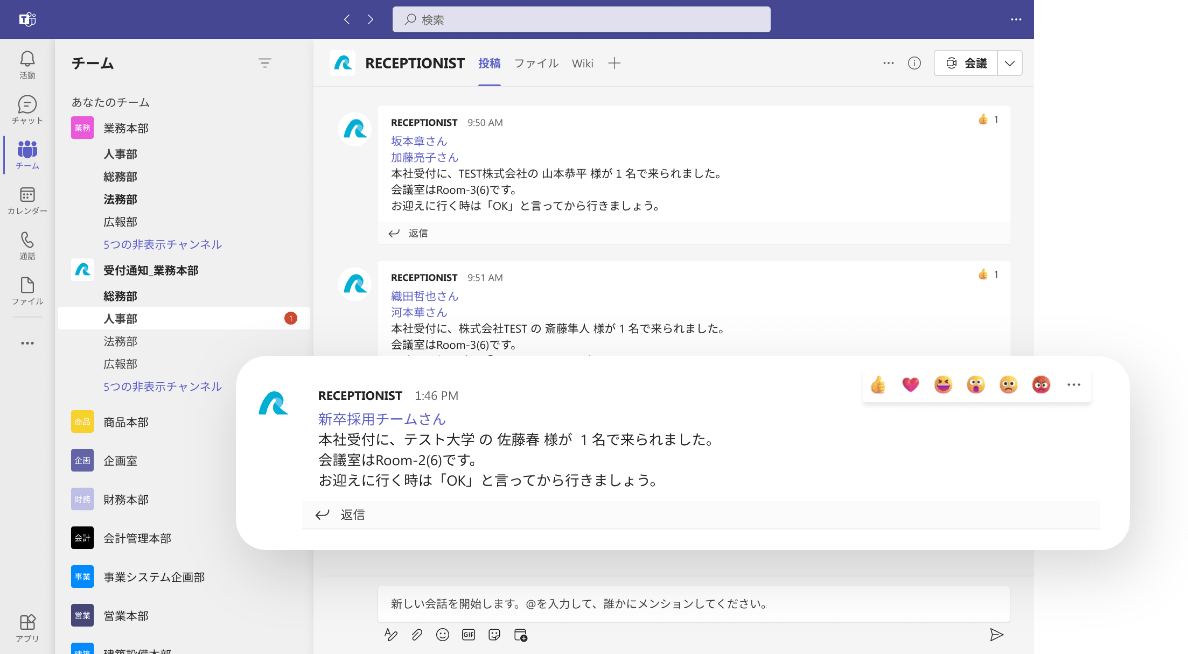This screenshot has height=654, width=1188.
Task: React with surprised emoji
Action: [x=976, y=385]
